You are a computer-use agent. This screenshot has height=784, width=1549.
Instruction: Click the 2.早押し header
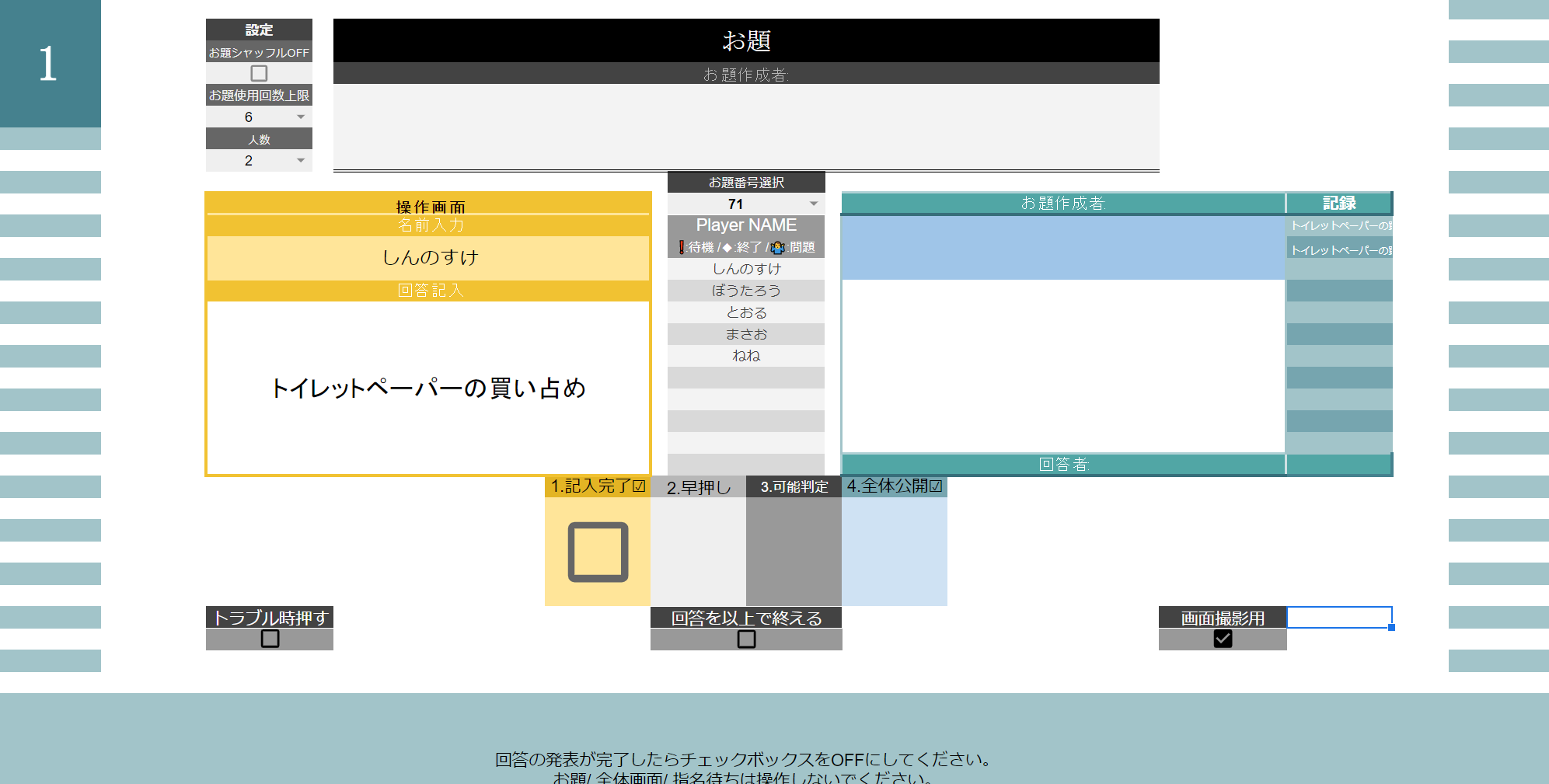pos(698,487)
